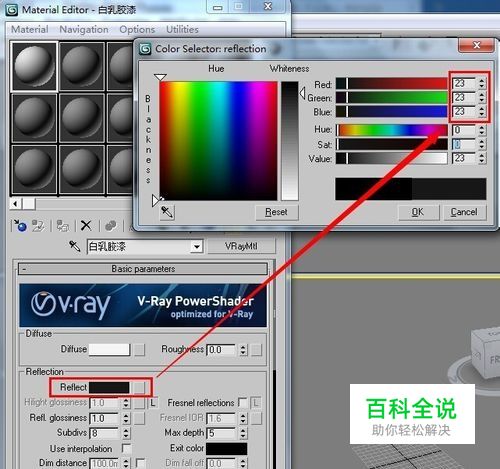Click Blue channel slider
Image resolution: width=500 pixels, height=469 pixels.
[392, 111]
